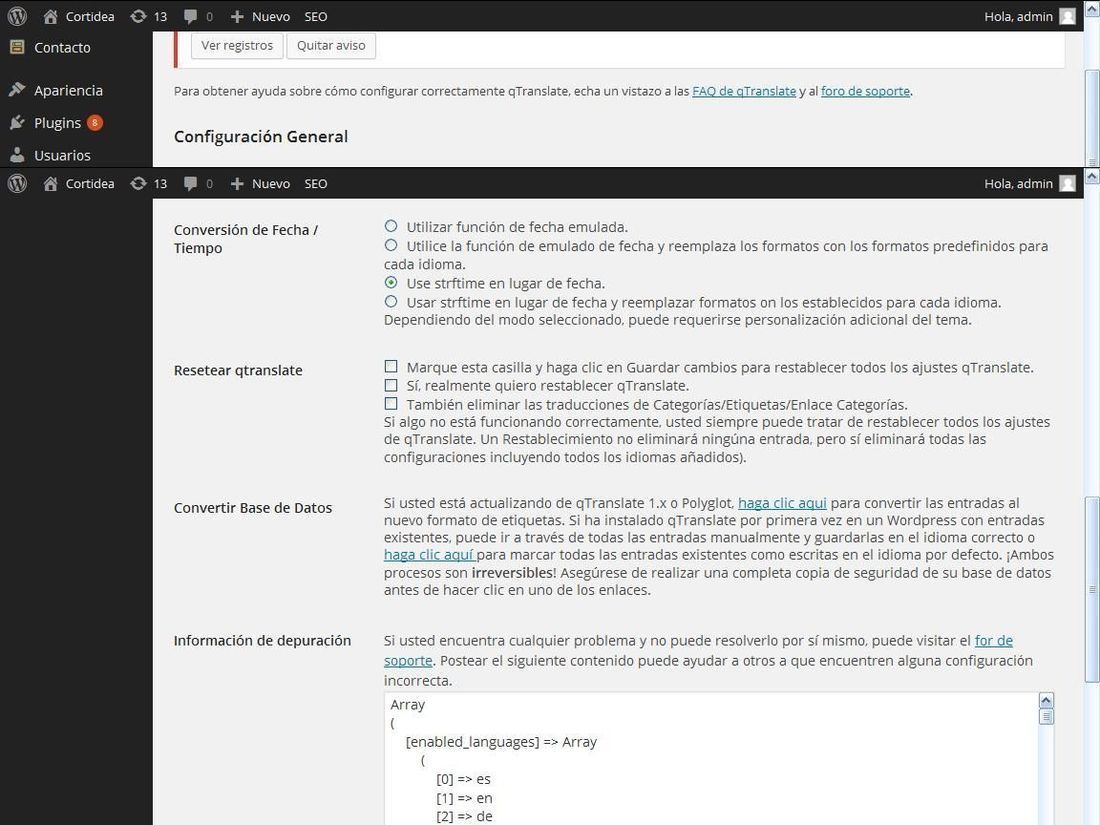Click the Apariencia paintbrush icon

pyautogui.click(x=17, y=90)
